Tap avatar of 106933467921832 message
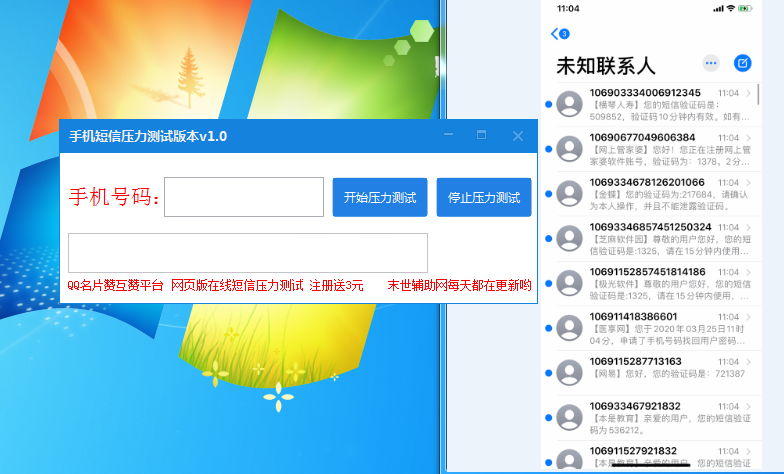 (570, 418)
